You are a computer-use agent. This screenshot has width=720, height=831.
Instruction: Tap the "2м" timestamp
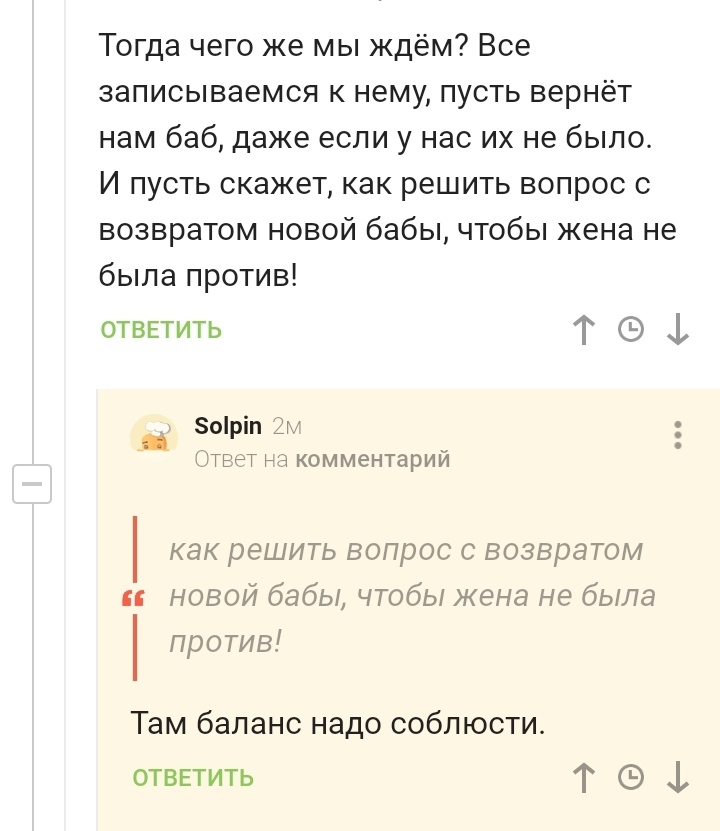pos(286,427)
